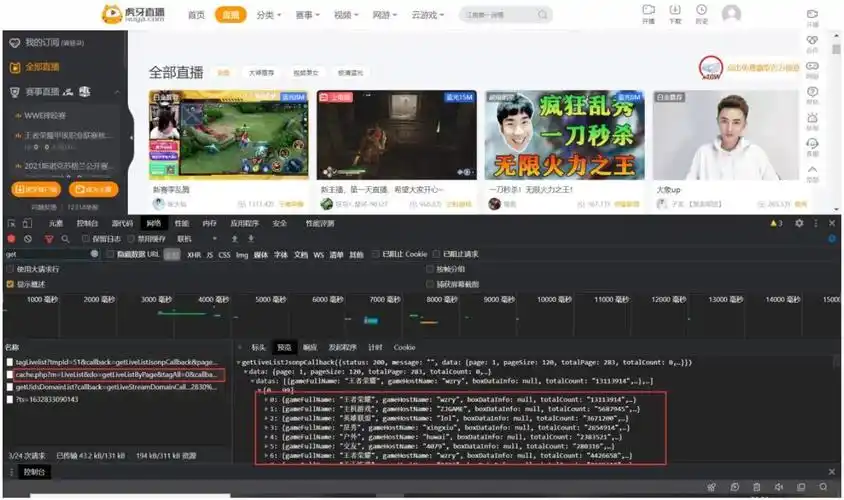
Task: Click the 5000 毫秒 mark on network timeline
Action: pyautogui.click(x=271, y=300)
